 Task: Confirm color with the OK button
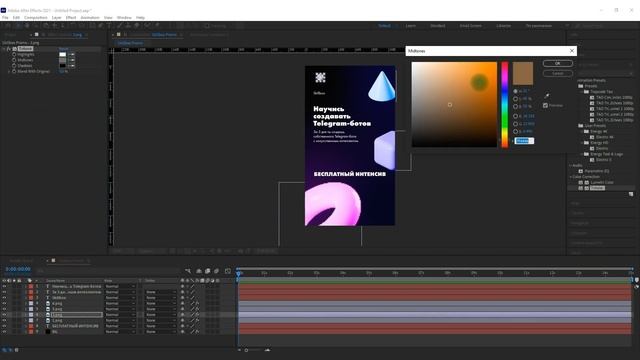point(558,63)
